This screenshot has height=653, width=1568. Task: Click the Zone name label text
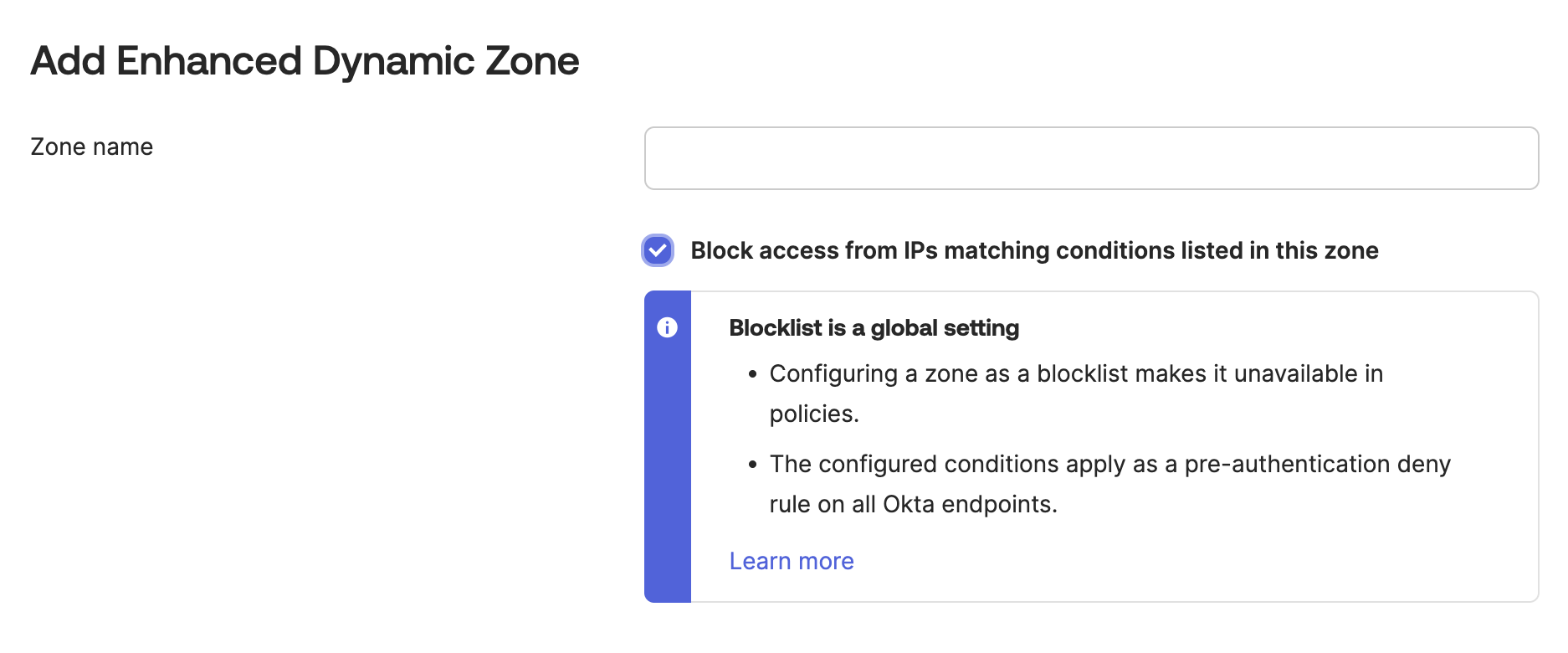[91, 147]
